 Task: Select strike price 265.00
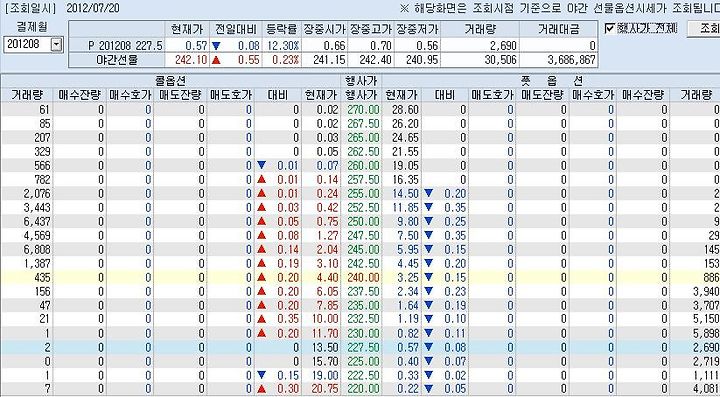pos(363,138)
